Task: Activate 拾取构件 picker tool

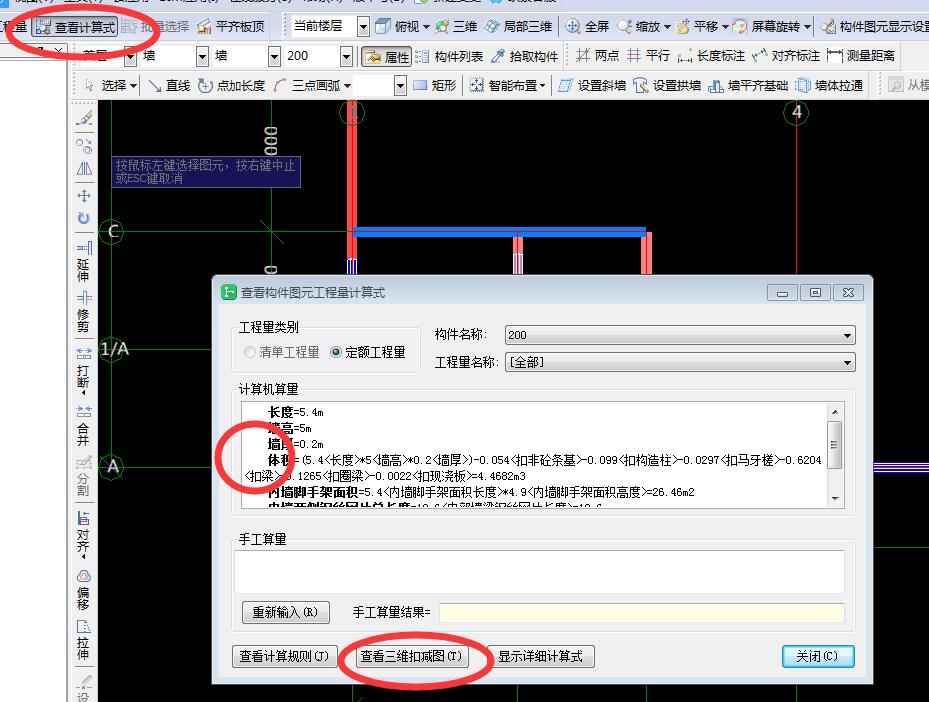Action: point(525,56)
